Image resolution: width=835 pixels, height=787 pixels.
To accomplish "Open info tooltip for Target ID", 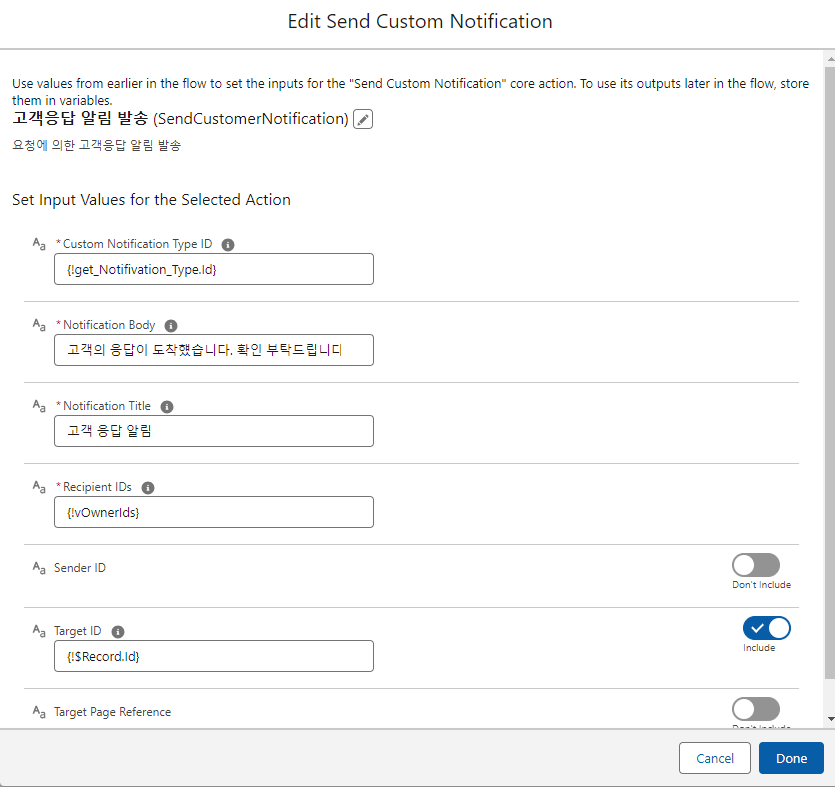I will (118, 632).
